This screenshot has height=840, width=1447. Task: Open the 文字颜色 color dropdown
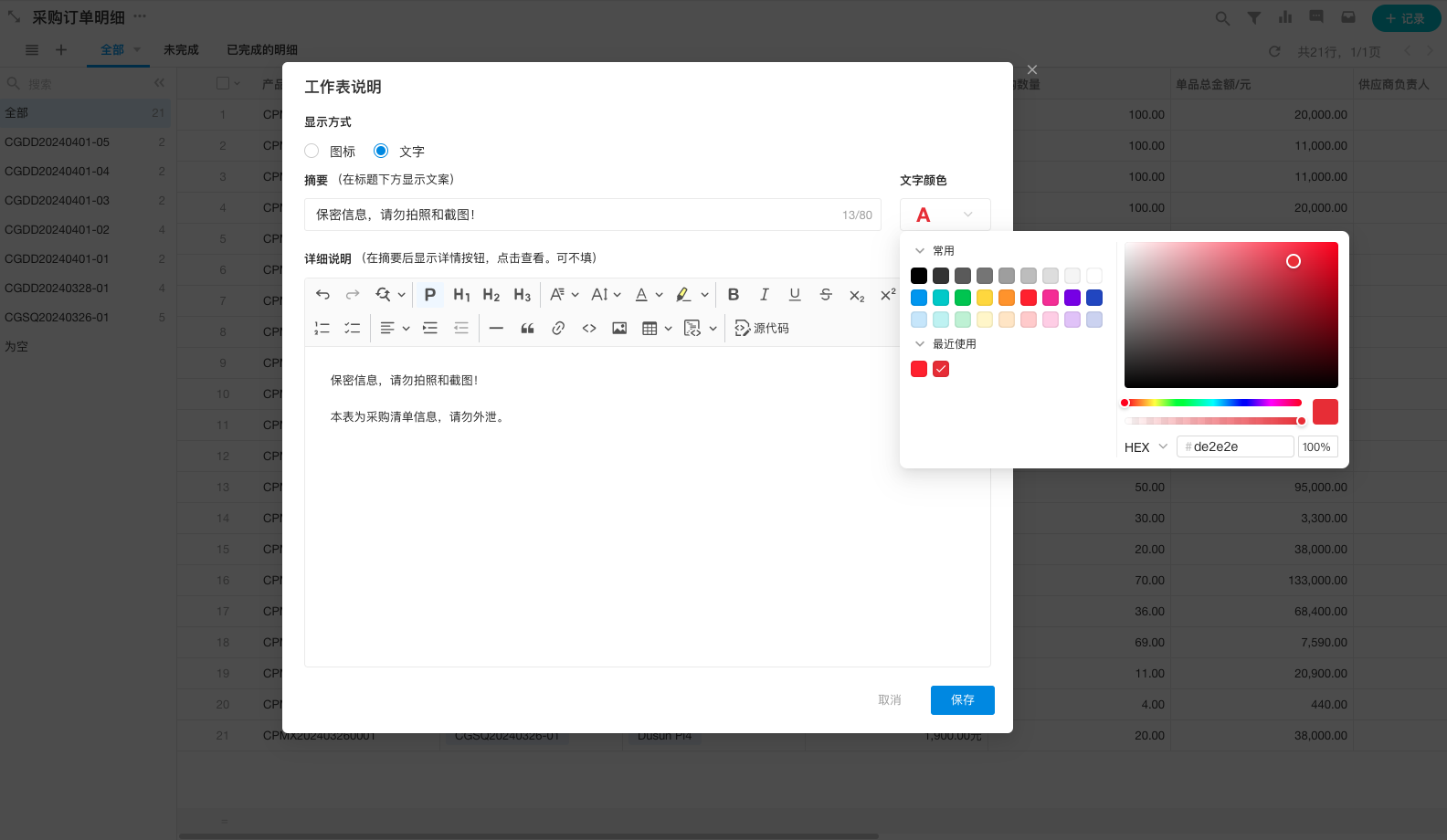pyautogui.click(x=945, y=215)
